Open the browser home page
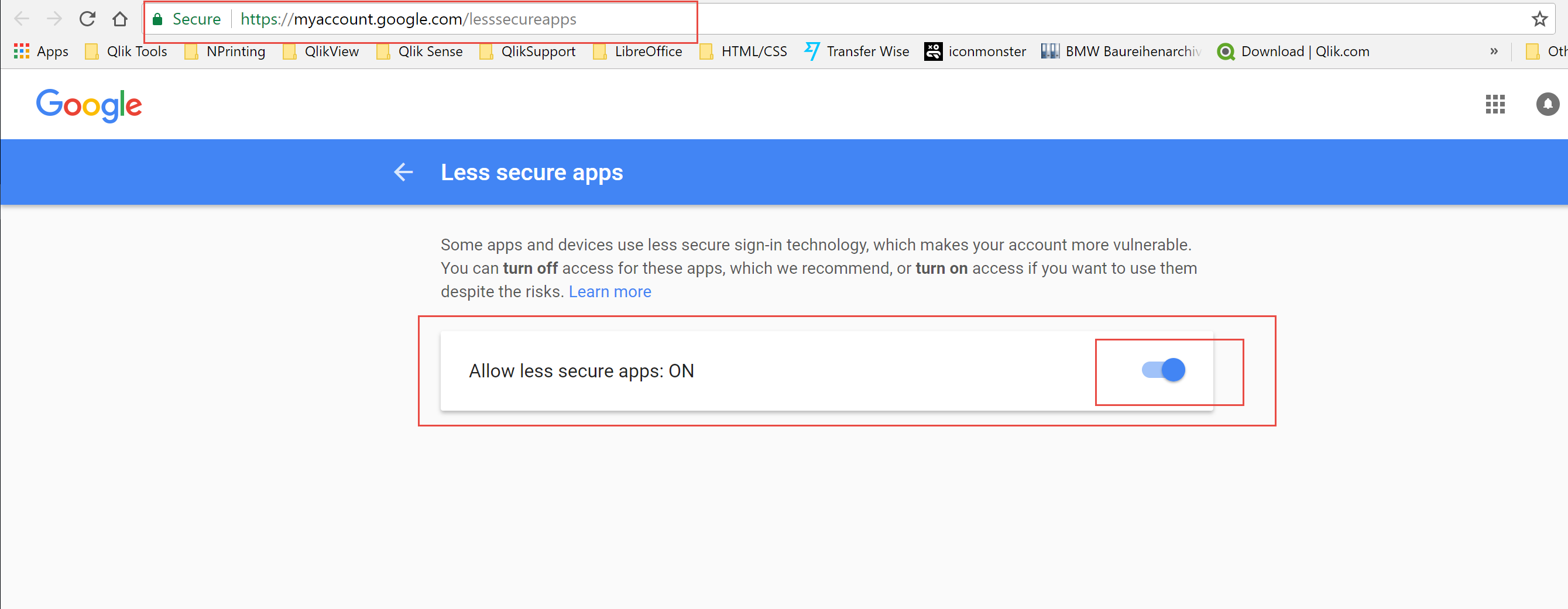1568x609 pixels. [x=120, y=19]
